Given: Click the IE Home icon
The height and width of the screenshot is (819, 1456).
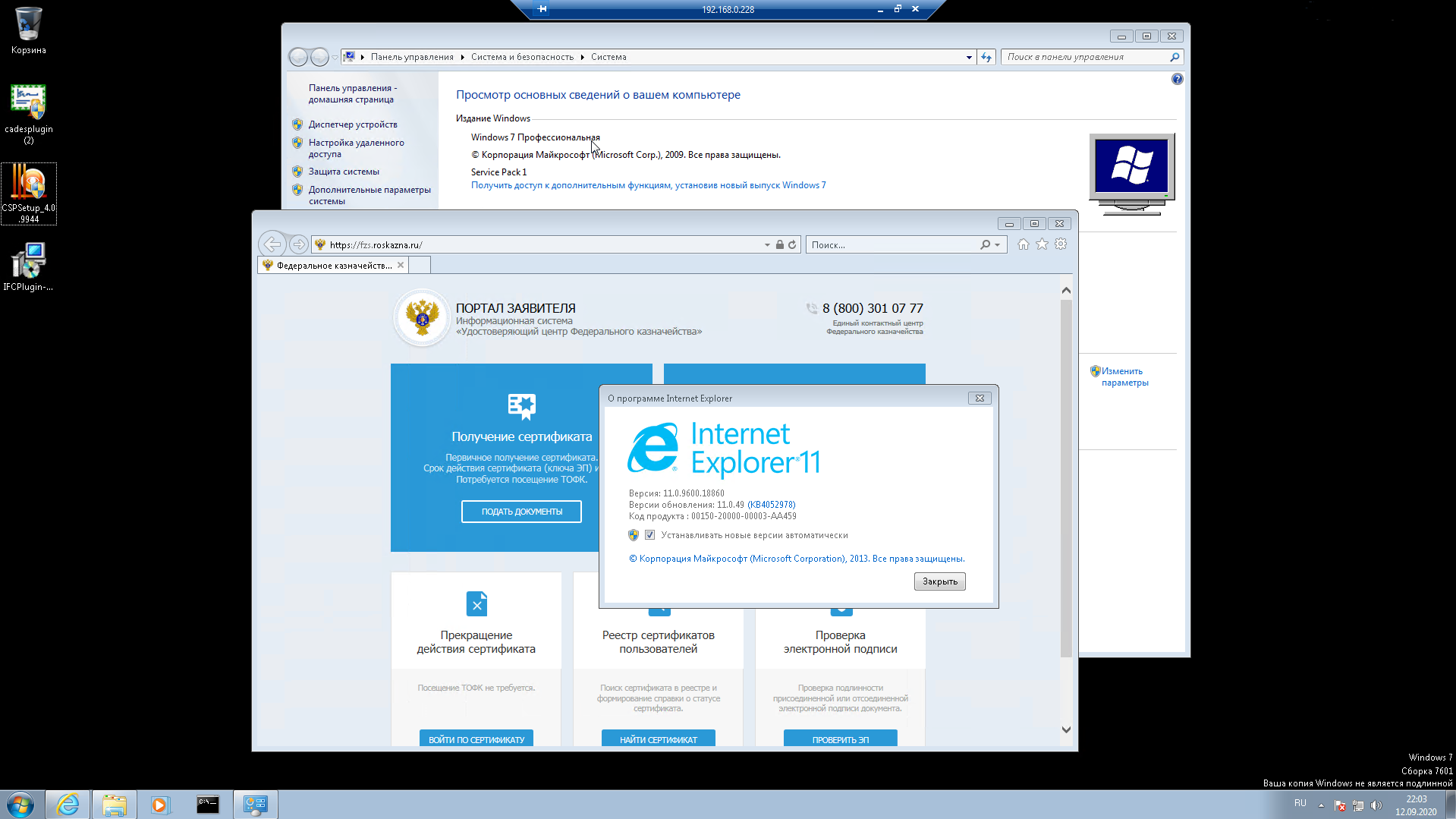Looking at the screenshot, I should pos(1024,244).
